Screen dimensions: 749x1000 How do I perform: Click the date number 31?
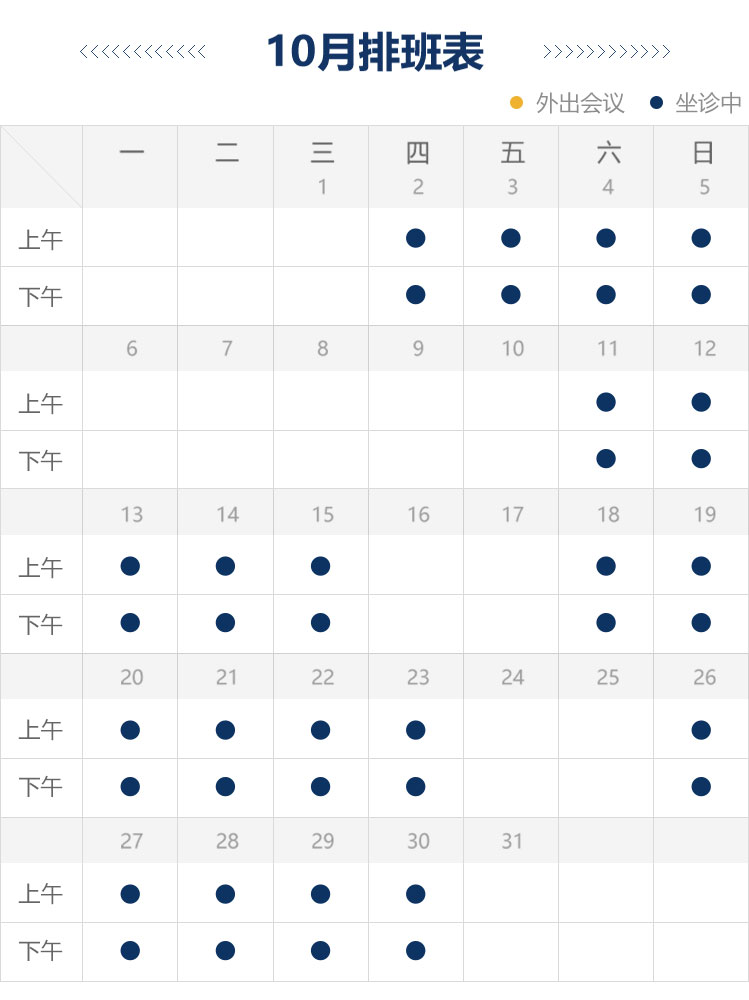512,841
